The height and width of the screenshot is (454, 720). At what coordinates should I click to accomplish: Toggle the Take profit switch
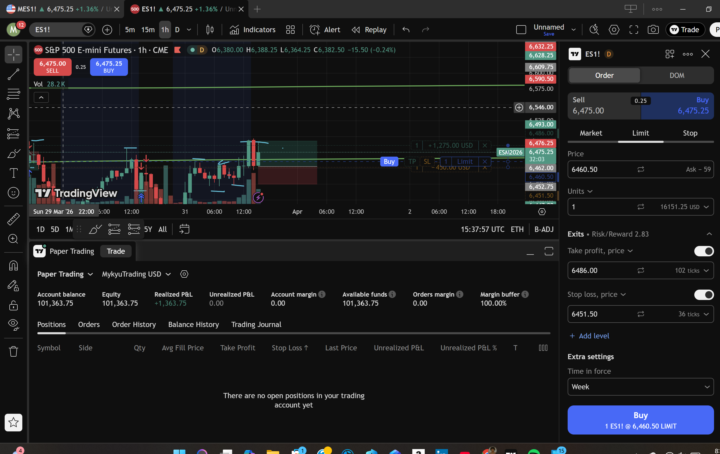coord(703,251)
